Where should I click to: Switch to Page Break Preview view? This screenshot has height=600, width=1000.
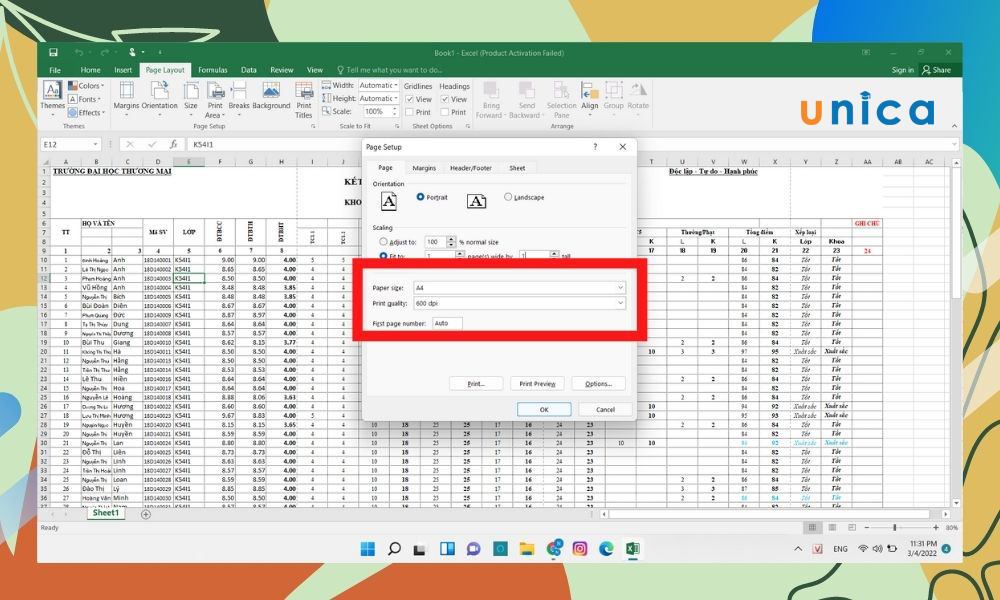(x=852, y=527)
